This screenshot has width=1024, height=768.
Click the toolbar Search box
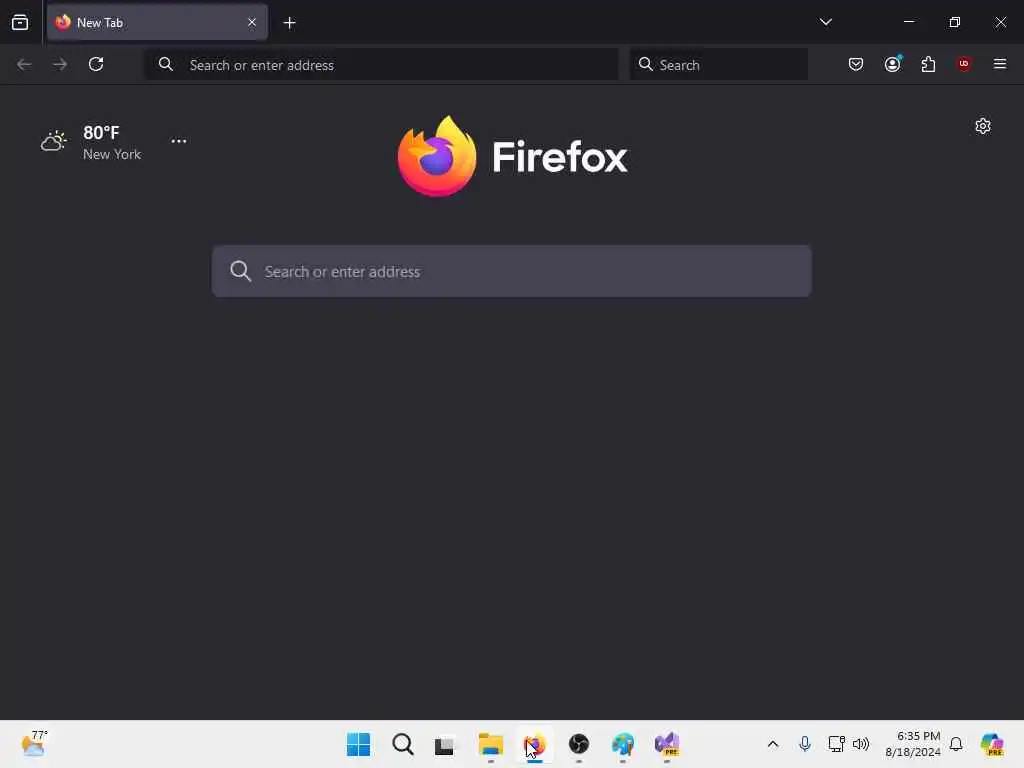click(718, 65)
